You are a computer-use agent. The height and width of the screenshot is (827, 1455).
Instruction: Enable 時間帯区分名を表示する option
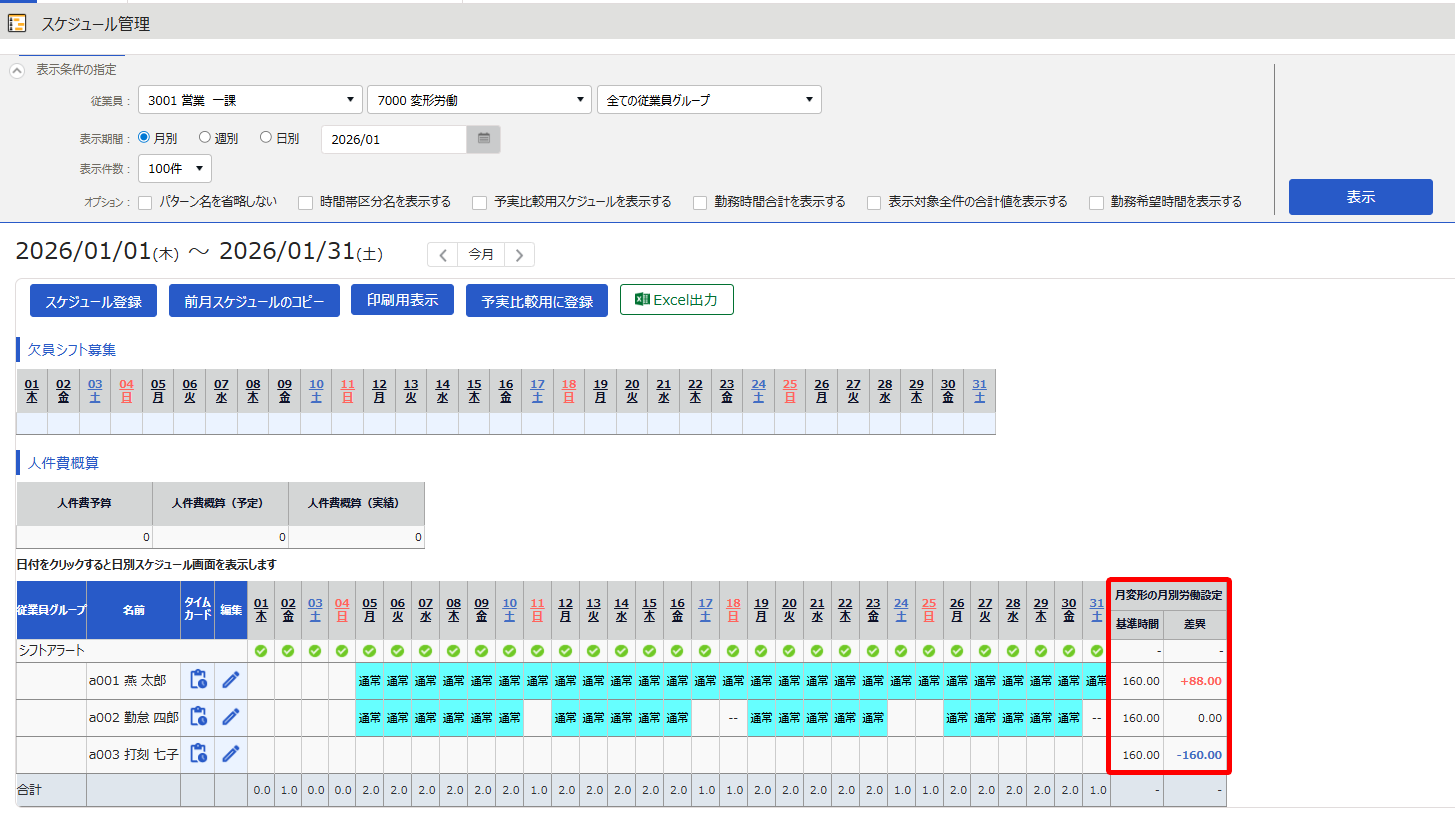(x=306, y=202)
